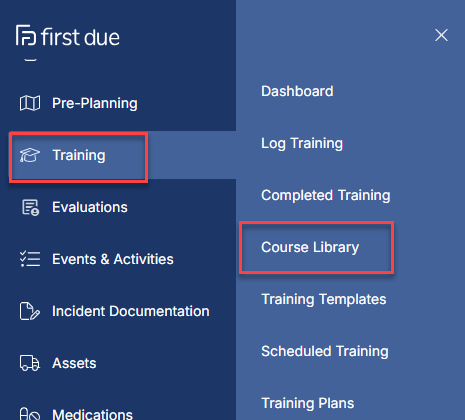Select Training in the sidebar
The width and height of the screenshot is (465, 420).
point(79,155)
